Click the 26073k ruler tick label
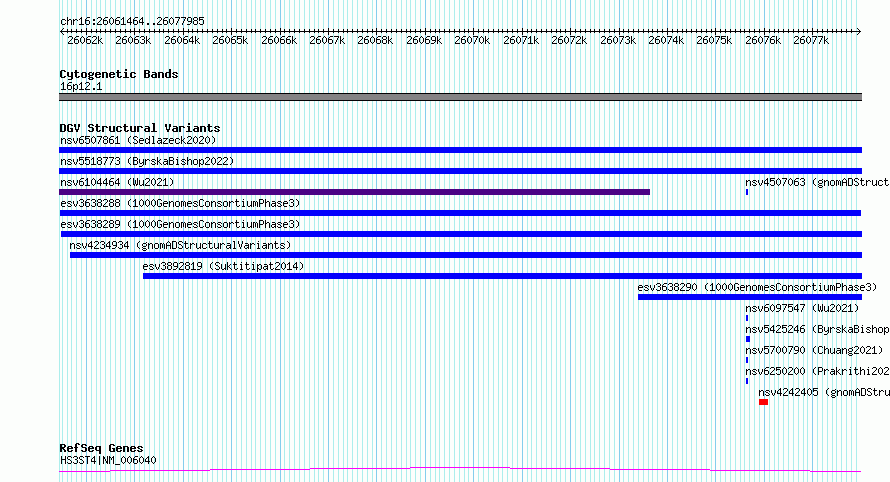The height and width of the screenshot is (482, 890). pos(618,40)
